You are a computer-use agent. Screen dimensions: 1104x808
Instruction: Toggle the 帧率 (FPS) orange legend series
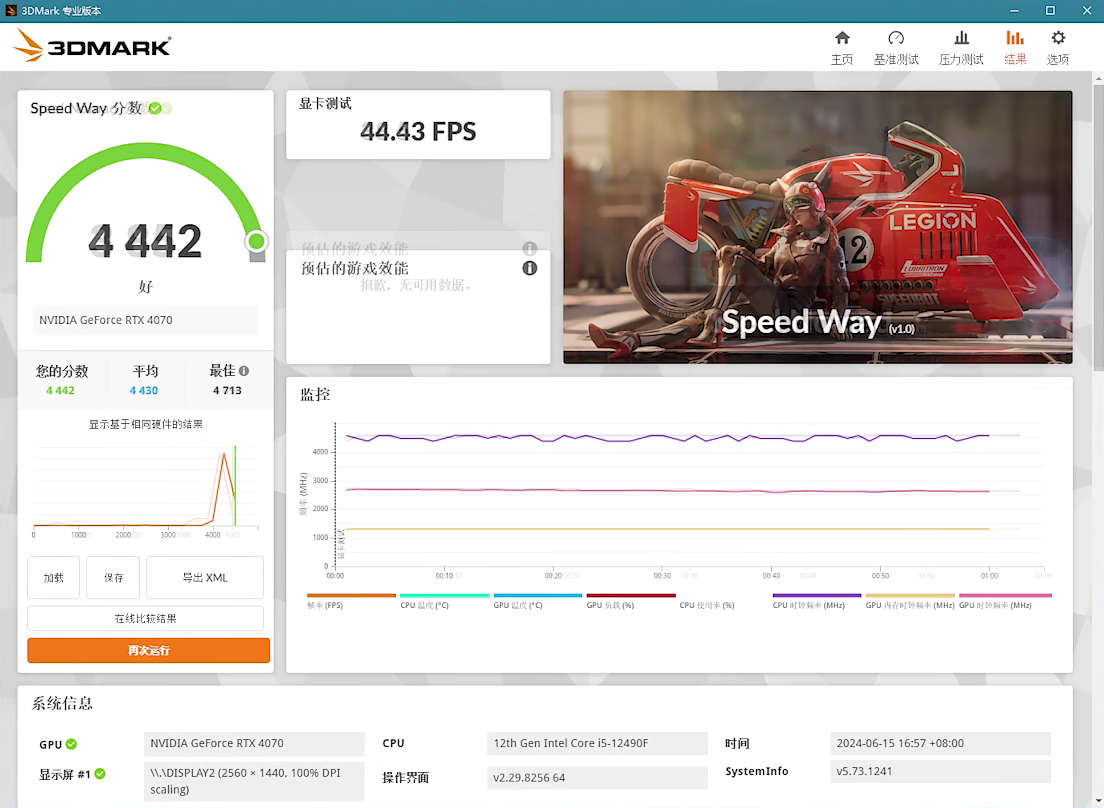(x=351, y=596)
